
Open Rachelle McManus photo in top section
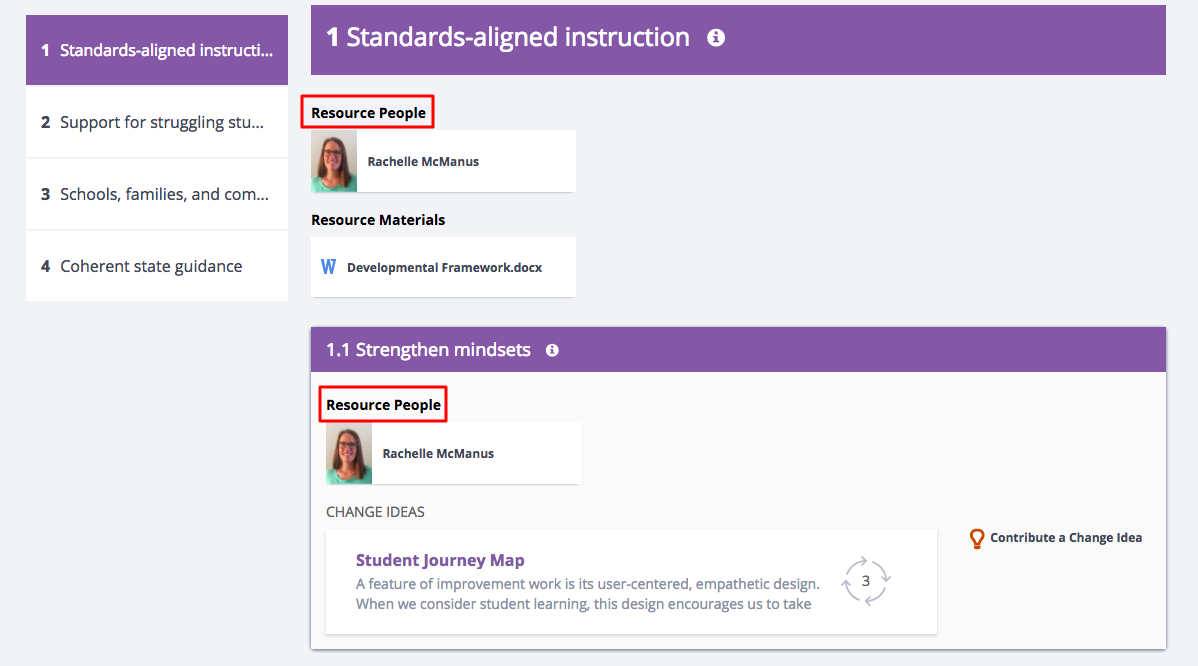(334, 161)
